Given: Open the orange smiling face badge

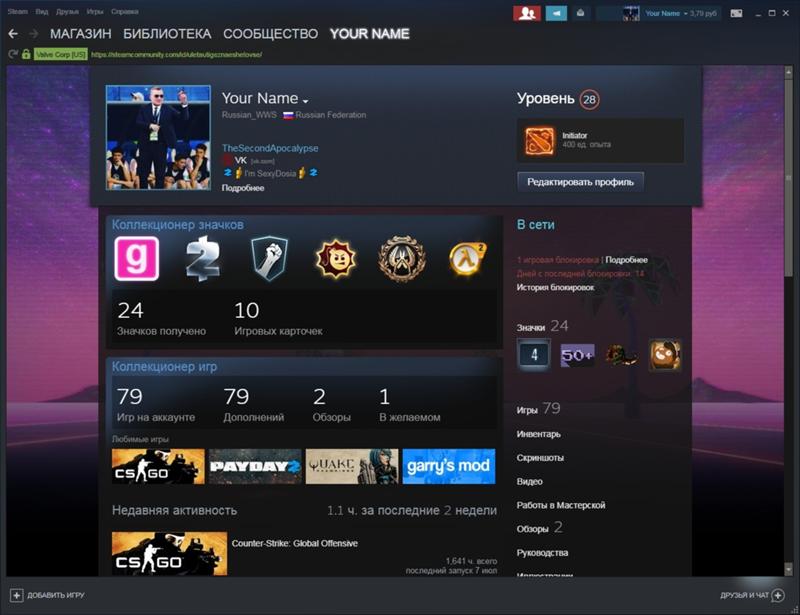Looking at the screenshot, I should pyautogui.click(x=665, y=355).
